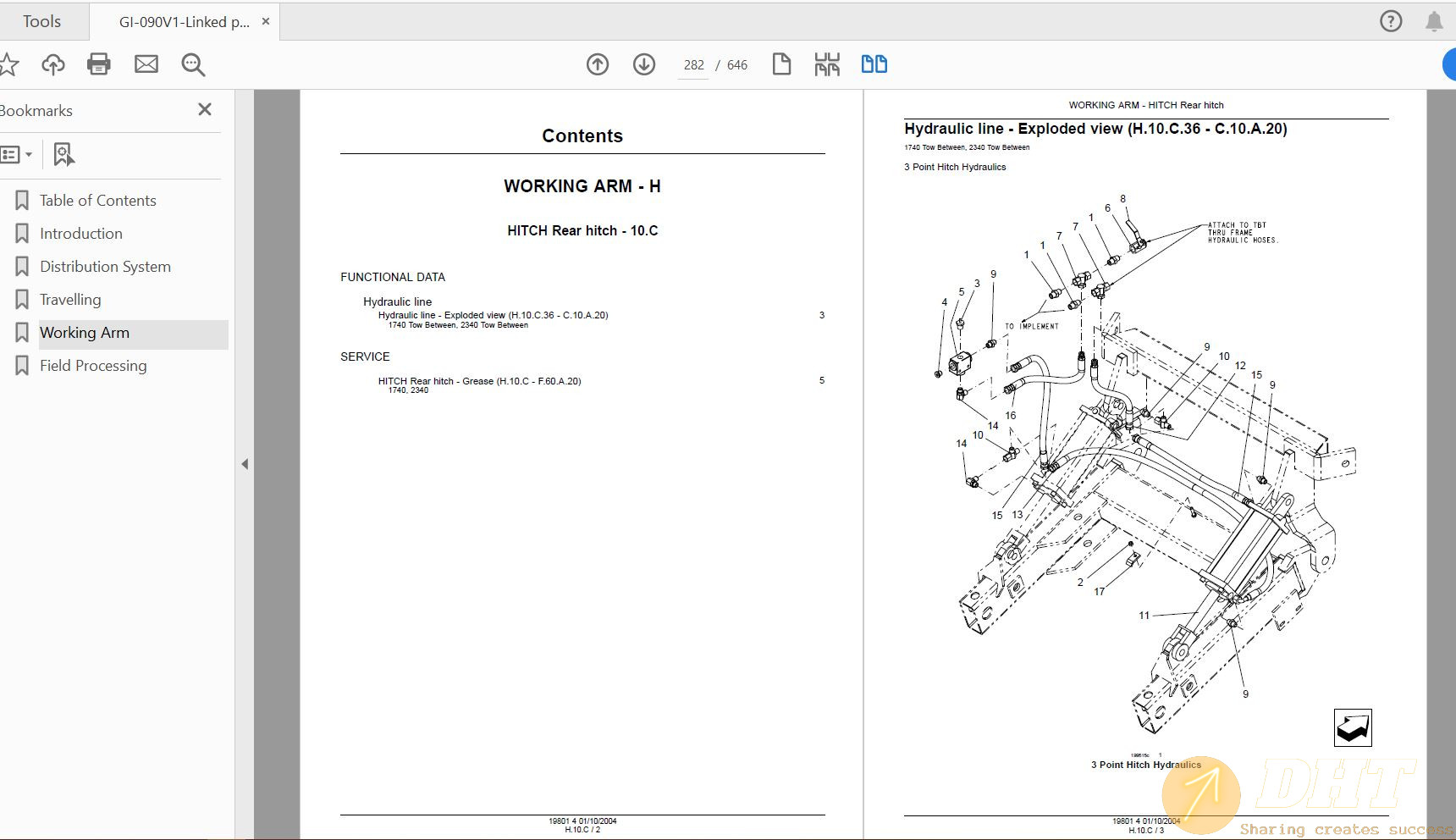Click the find bookmark icon
This screenshot has height=840, width=1456.
coord(63,154)
